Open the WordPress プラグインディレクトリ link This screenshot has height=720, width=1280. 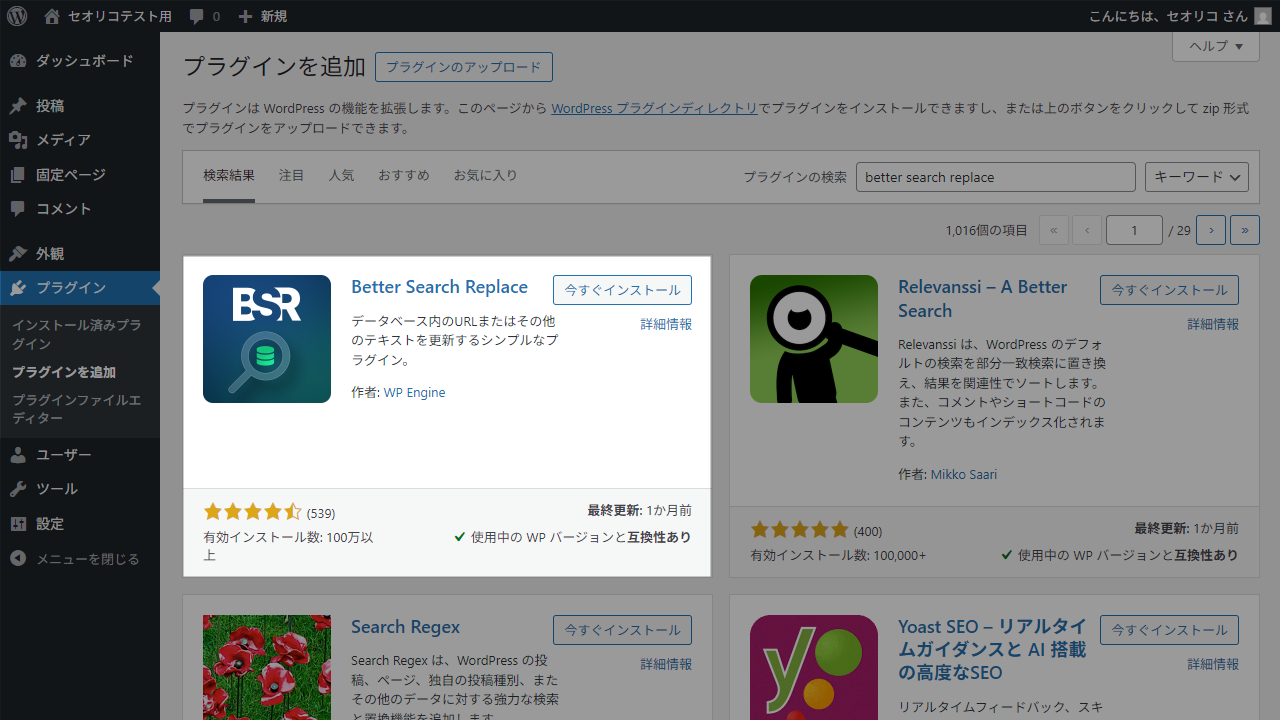pos(653,108)
